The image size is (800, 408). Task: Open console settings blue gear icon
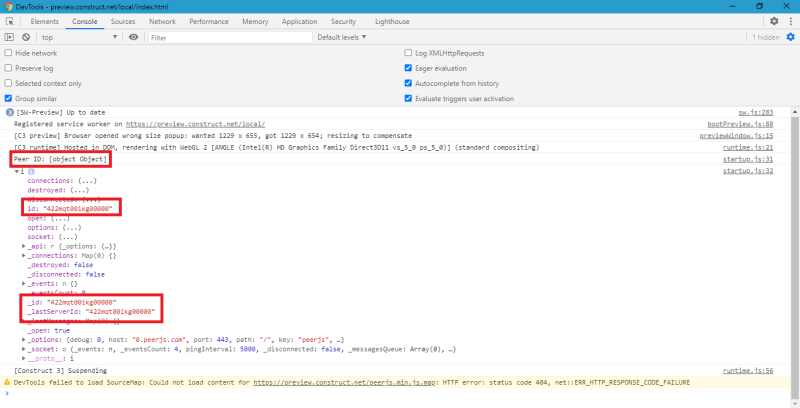tap(790, 37)
